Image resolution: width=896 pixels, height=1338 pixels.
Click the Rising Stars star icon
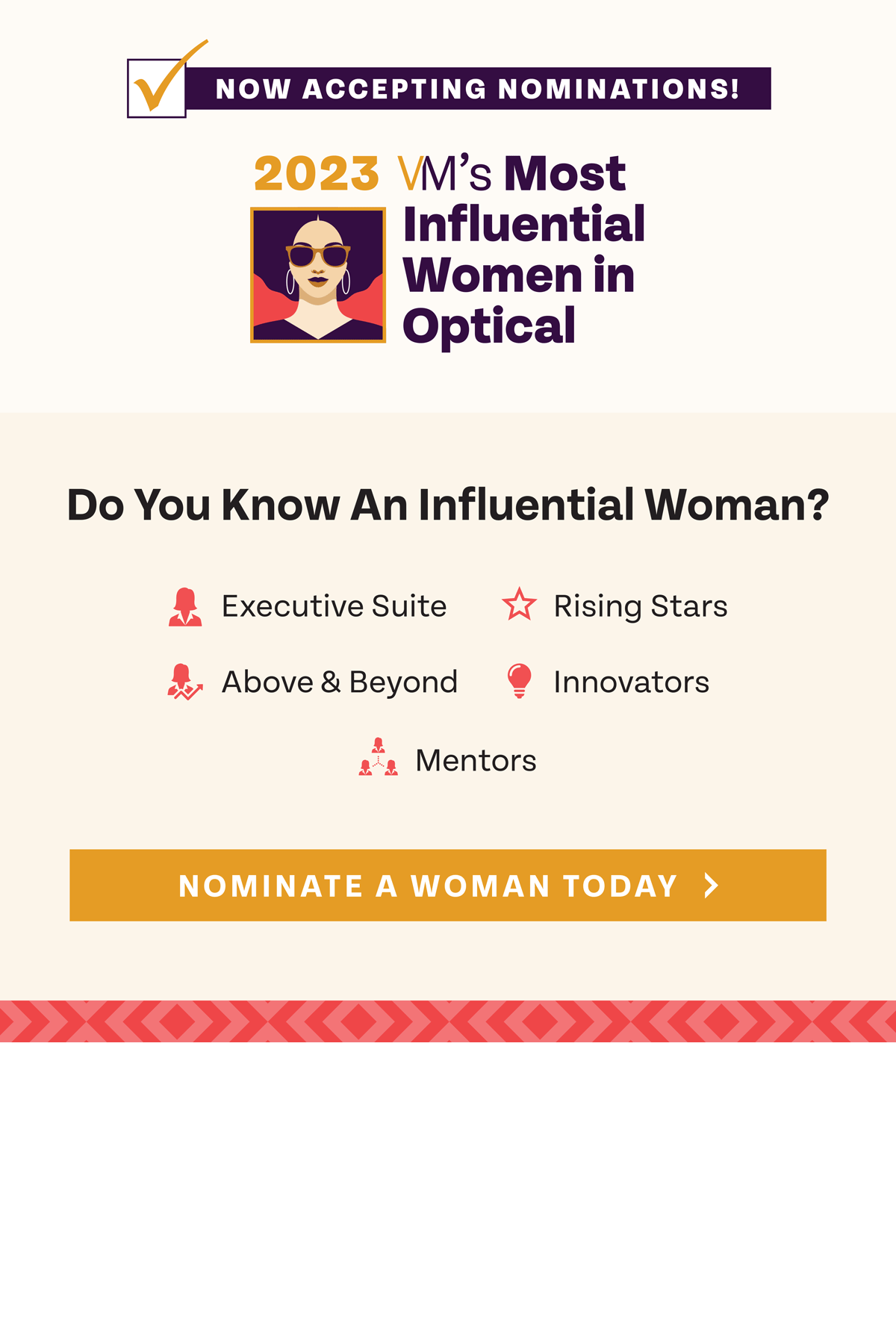pos(519,605)
